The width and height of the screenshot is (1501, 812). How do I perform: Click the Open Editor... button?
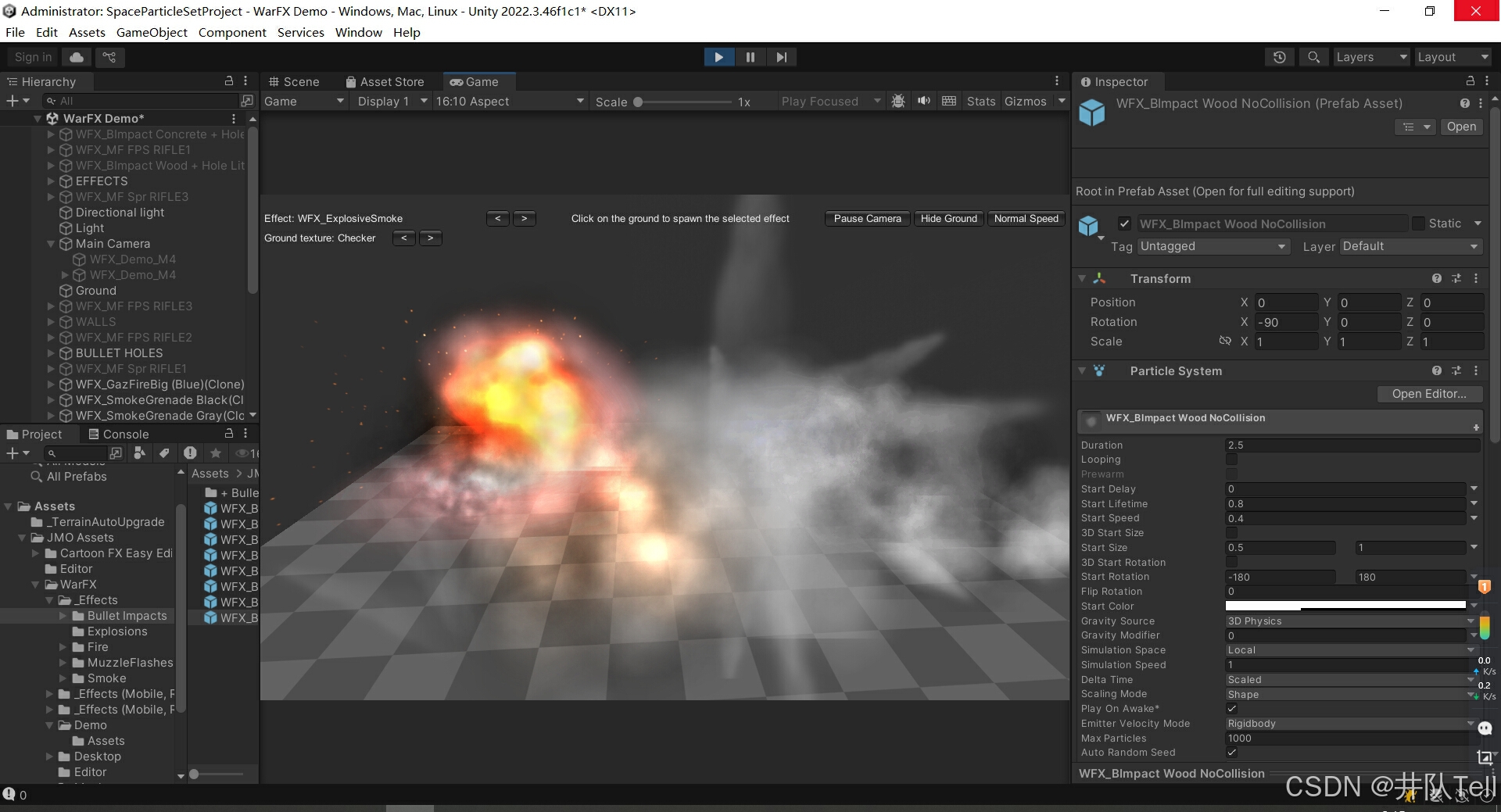[1428, 394]
